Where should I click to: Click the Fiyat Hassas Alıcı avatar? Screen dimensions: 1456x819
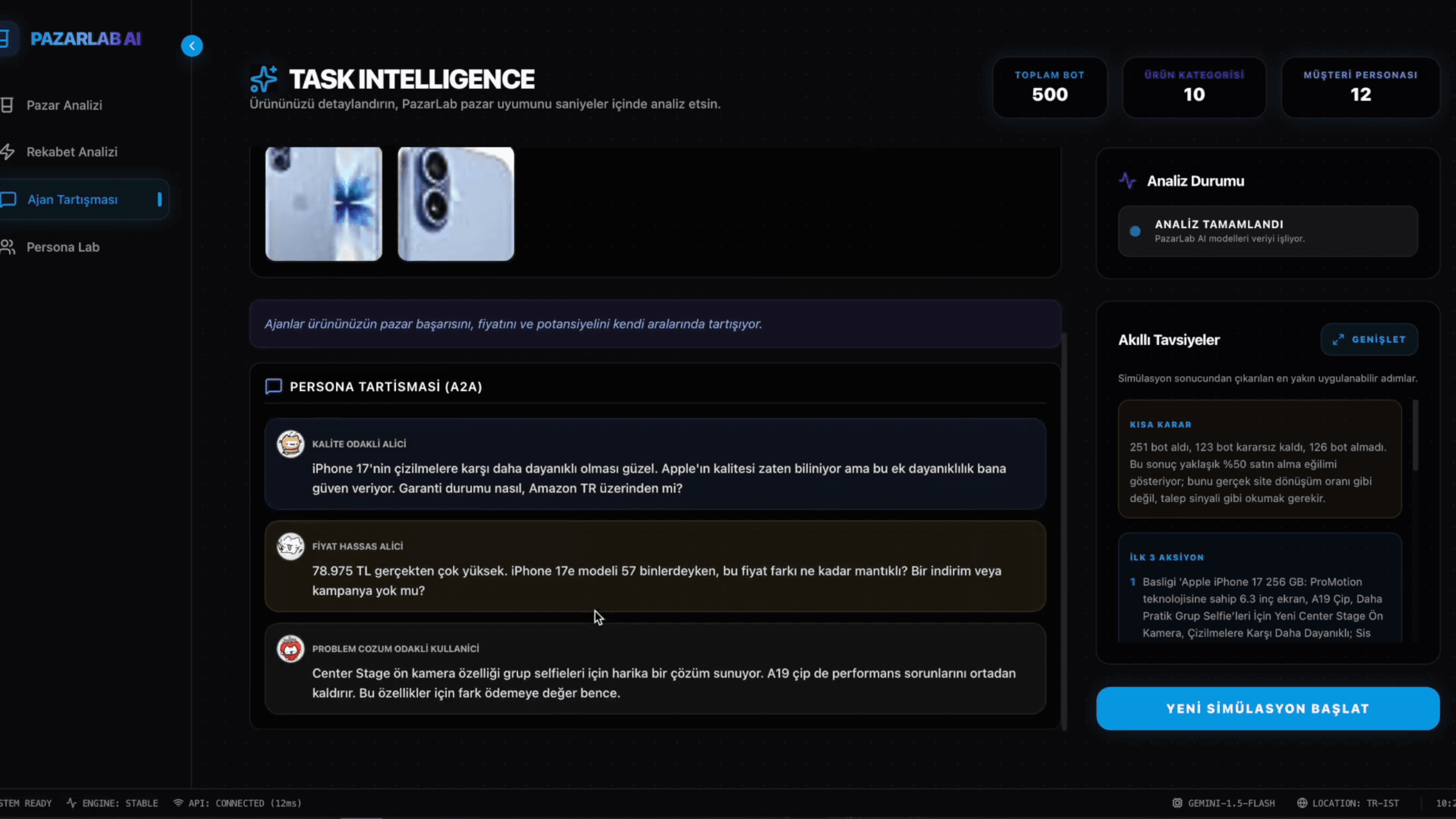point(291,546)
